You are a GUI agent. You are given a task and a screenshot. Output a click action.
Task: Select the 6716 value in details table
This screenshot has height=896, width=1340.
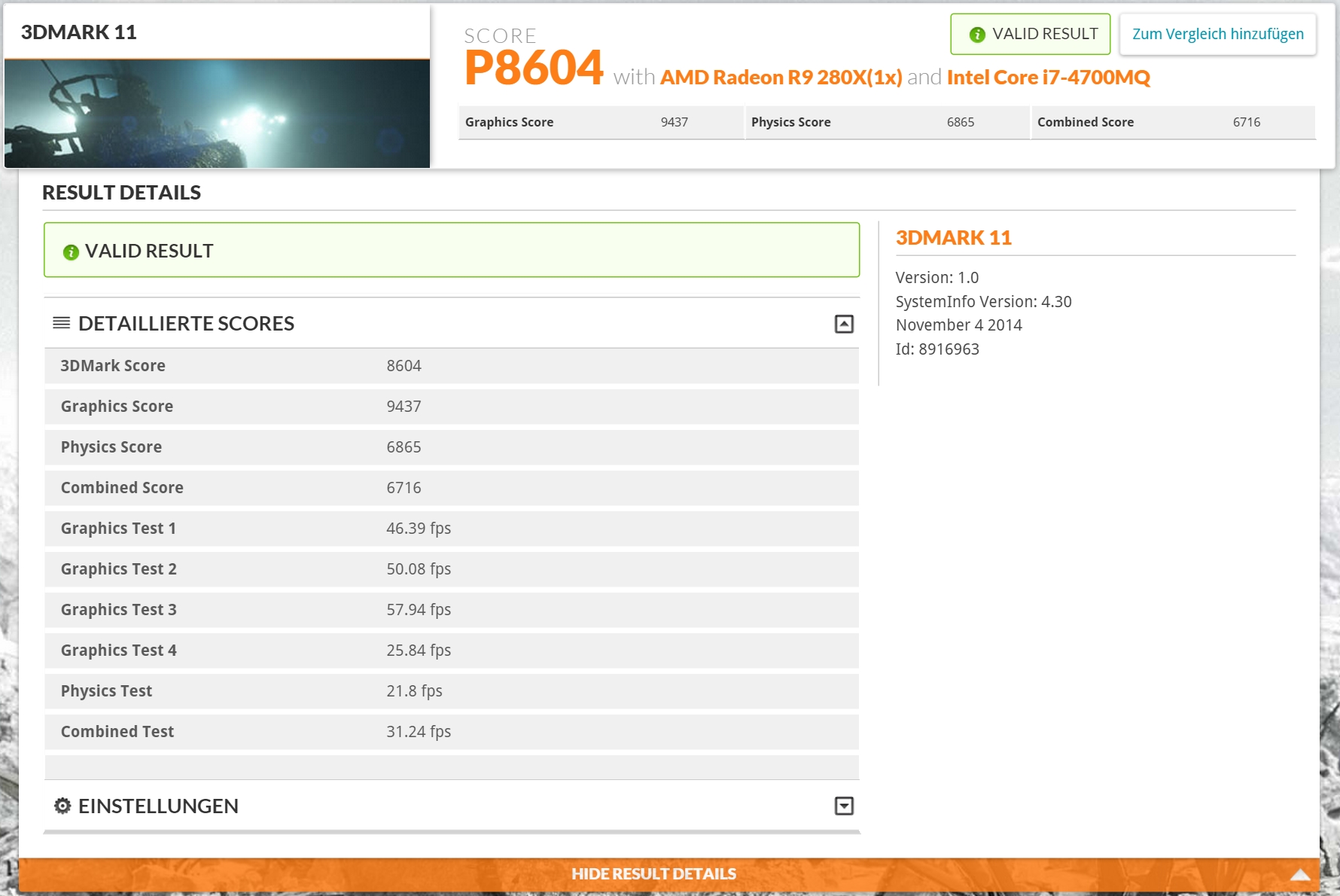click(x=404, y=487)
